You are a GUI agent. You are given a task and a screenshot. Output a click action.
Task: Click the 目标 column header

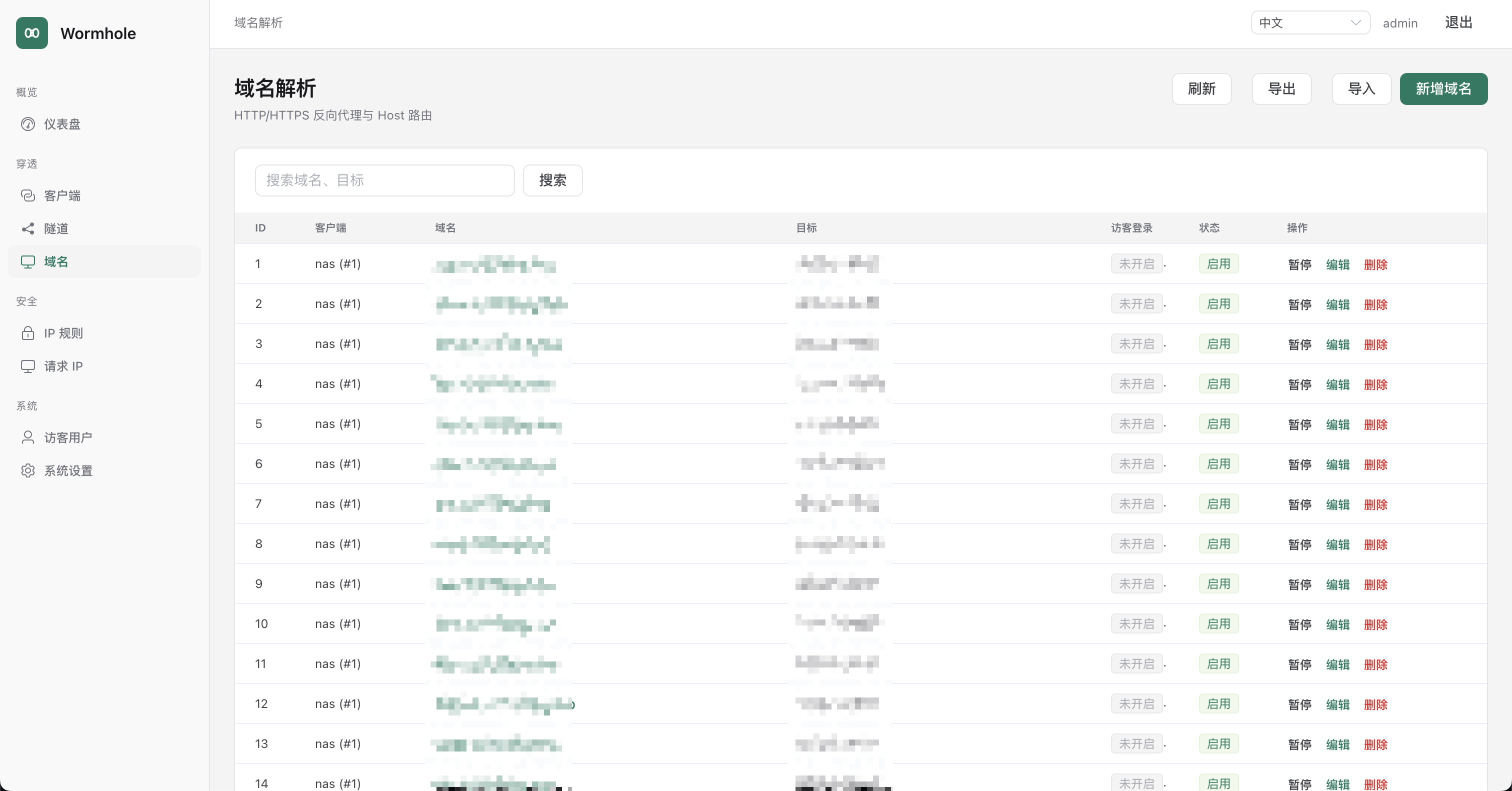click(806, 227)
